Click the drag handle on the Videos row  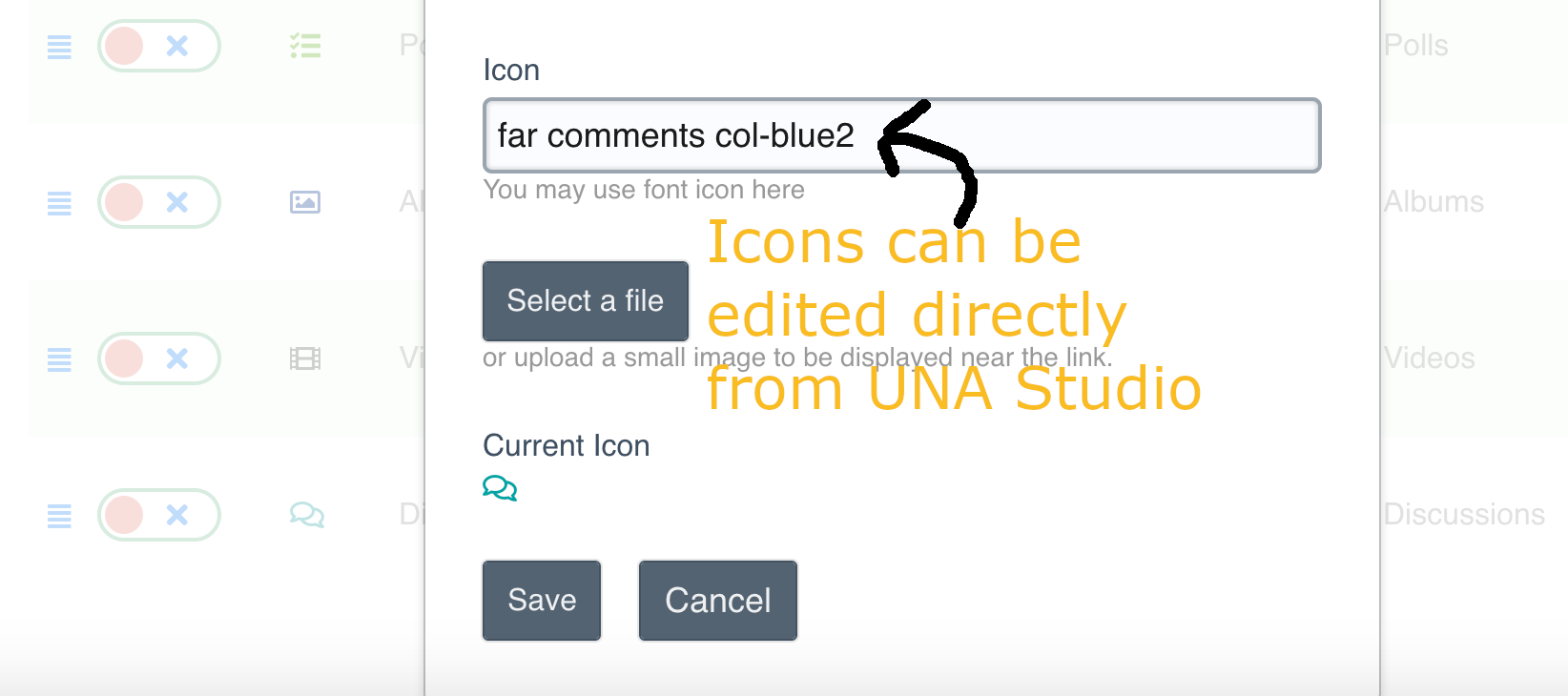[59, 359]
